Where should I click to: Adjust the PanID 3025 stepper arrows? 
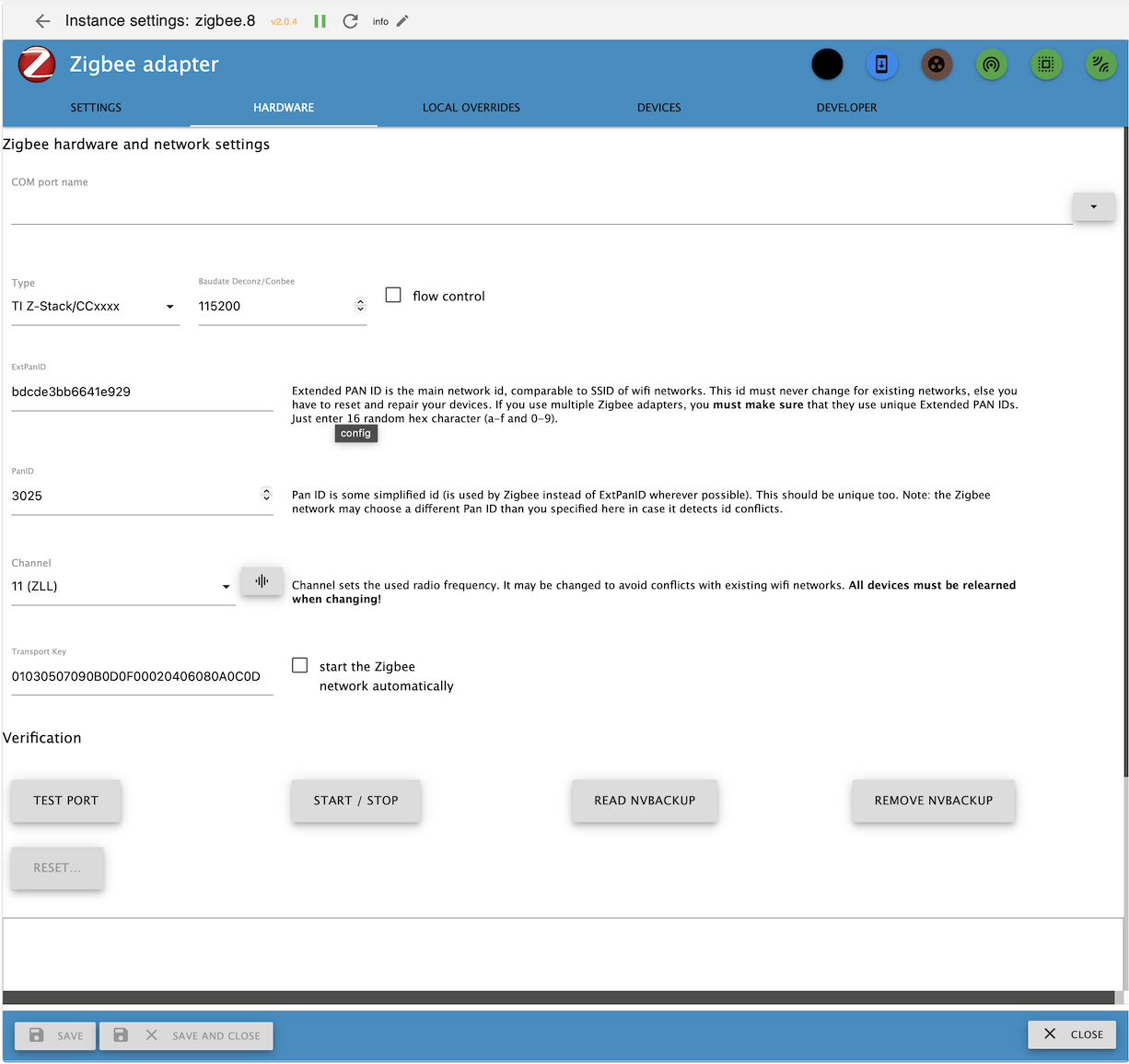point(266,495)
